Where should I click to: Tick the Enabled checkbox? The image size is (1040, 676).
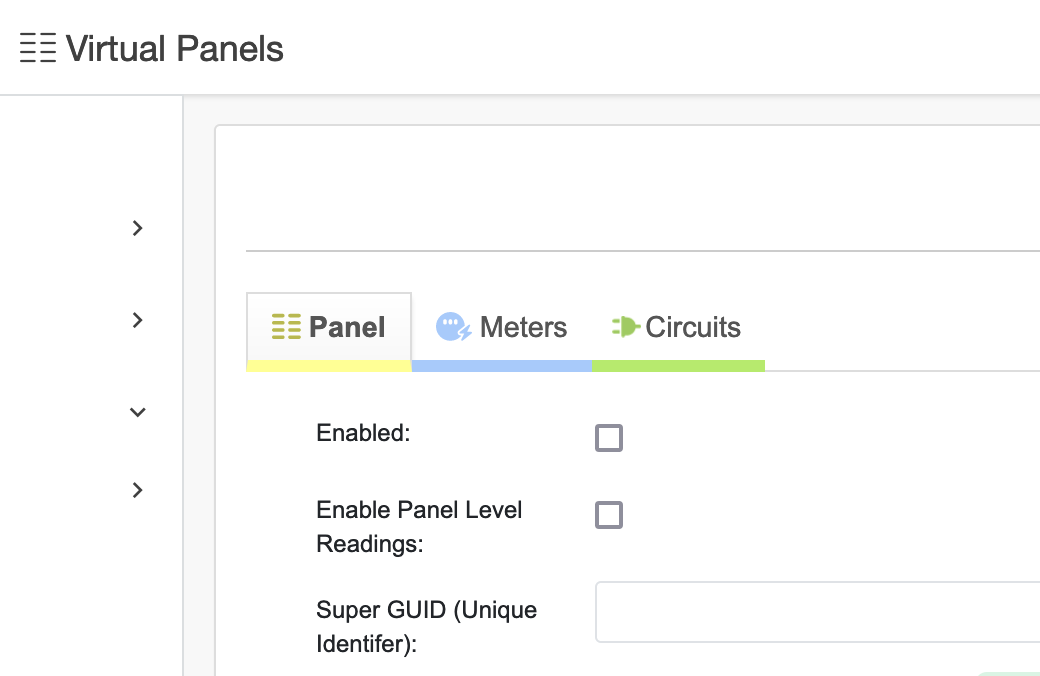click(x=609, y=438)
